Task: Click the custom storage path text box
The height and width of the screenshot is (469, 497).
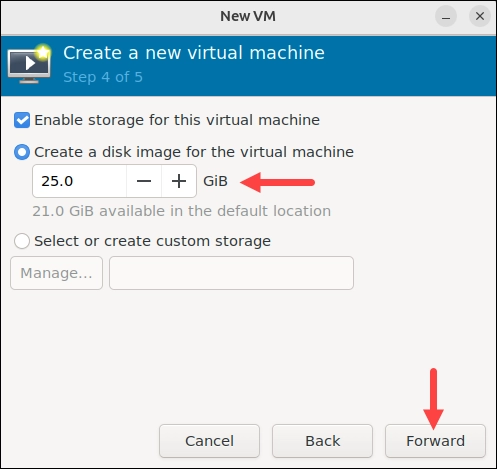Action: [x=231, y=273]
